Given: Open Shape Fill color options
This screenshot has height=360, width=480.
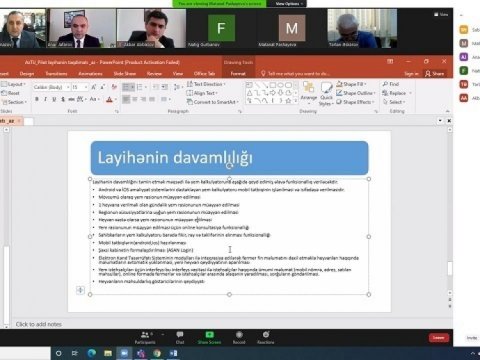Looking at the screenshot, I should click(351, 84).
